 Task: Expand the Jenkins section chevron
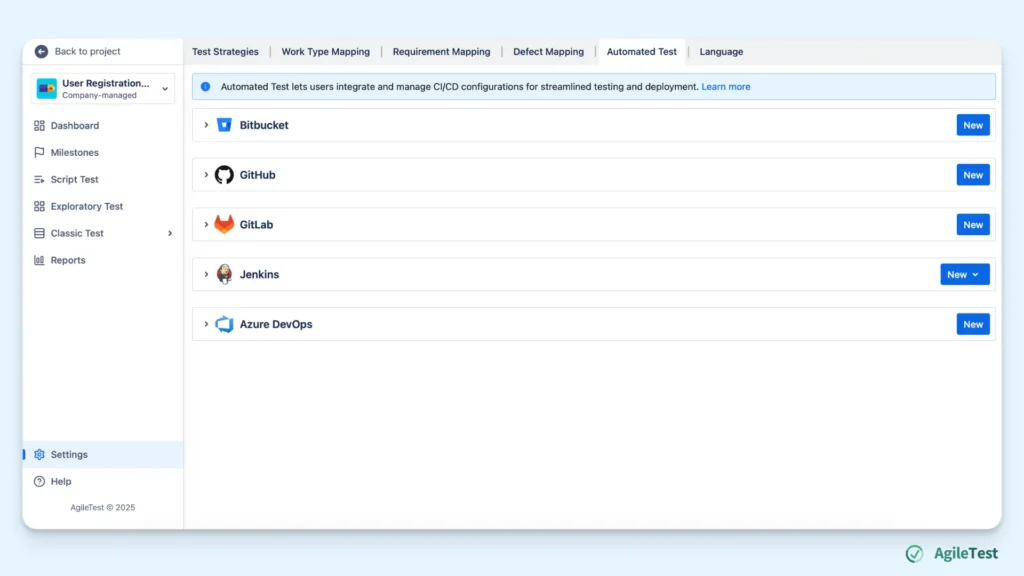point(206,274)
